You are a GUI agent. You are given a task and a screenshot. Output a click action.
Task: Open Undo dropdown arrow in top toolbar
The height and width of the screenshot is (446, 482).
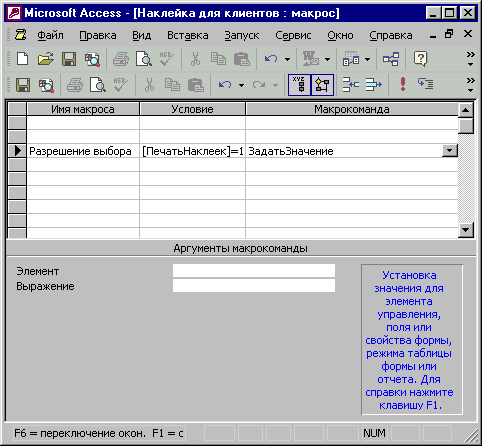pos(287,60)
